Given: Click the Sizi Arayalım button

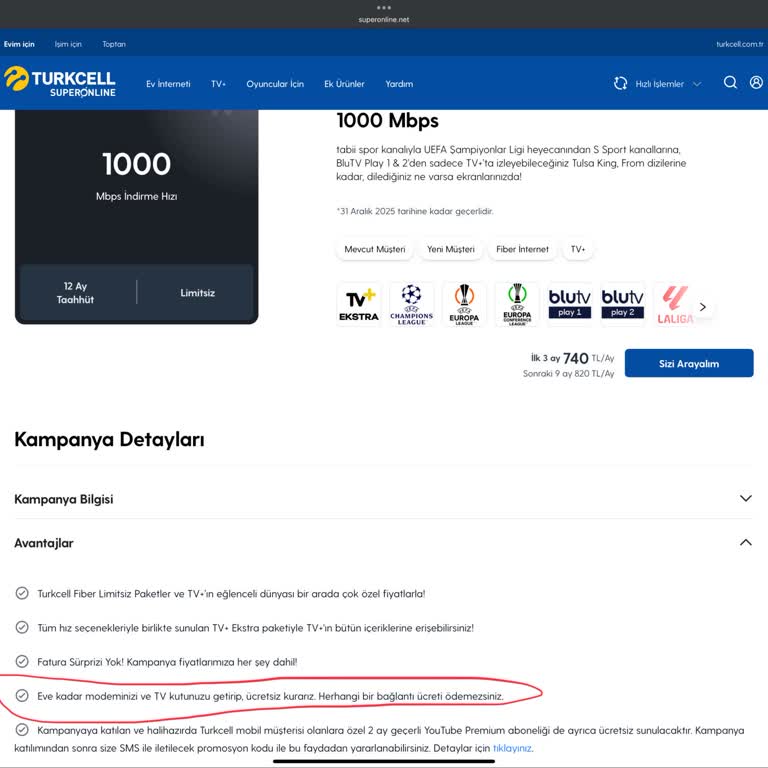Looking at the screenshot, I should coord(689,363).
